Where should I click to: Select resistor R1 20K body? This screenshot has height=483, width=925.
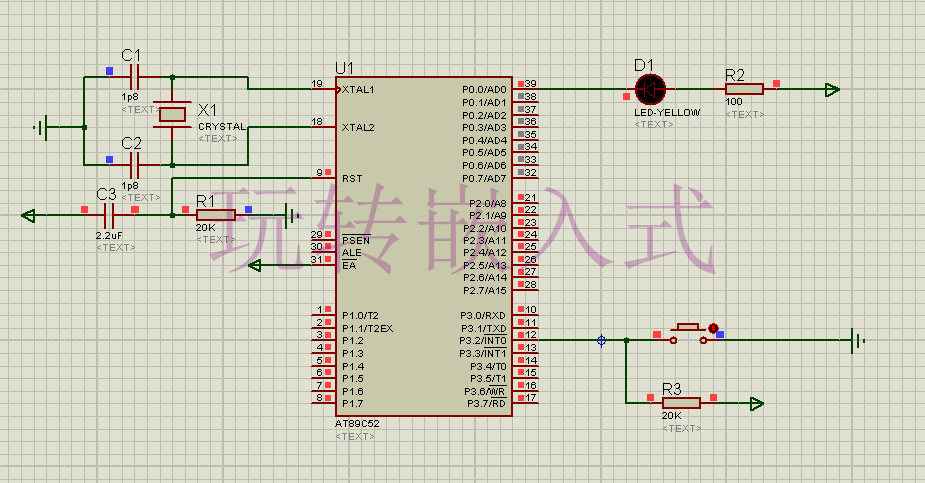(216, 215)
